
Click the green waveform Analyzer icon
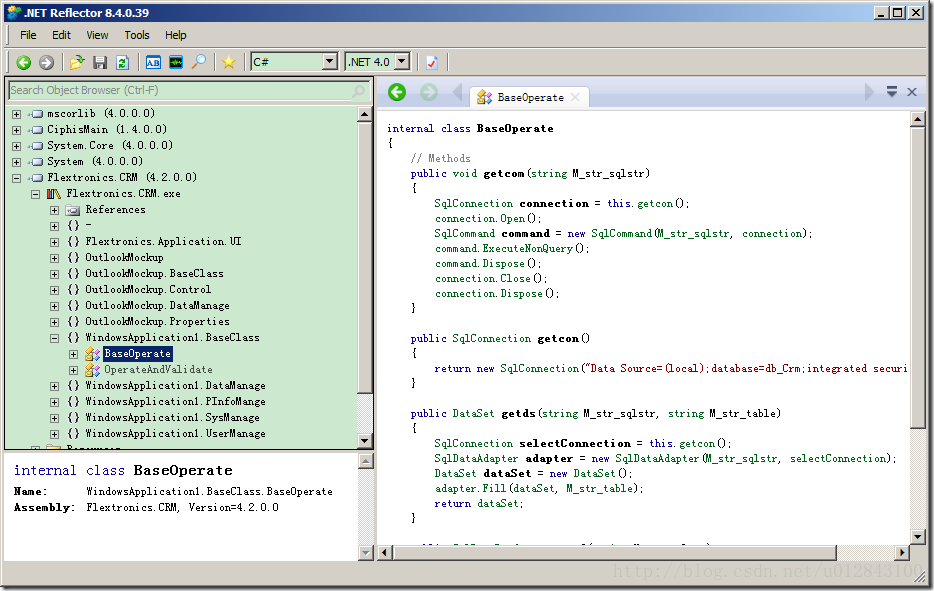[x=176, y=62]
